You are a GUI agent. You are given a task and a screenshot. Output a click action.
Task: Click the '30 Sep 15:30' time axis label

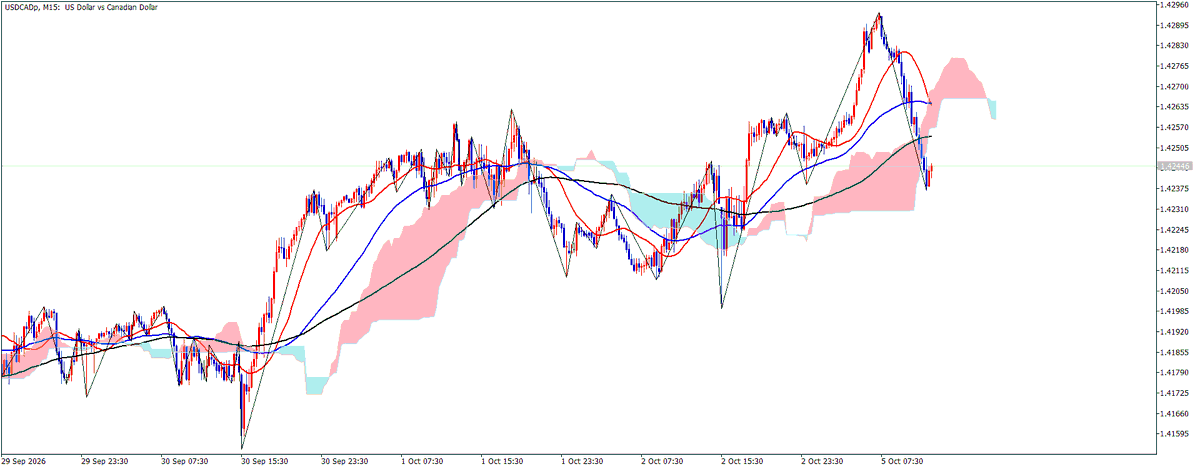(x=265, y=462)
